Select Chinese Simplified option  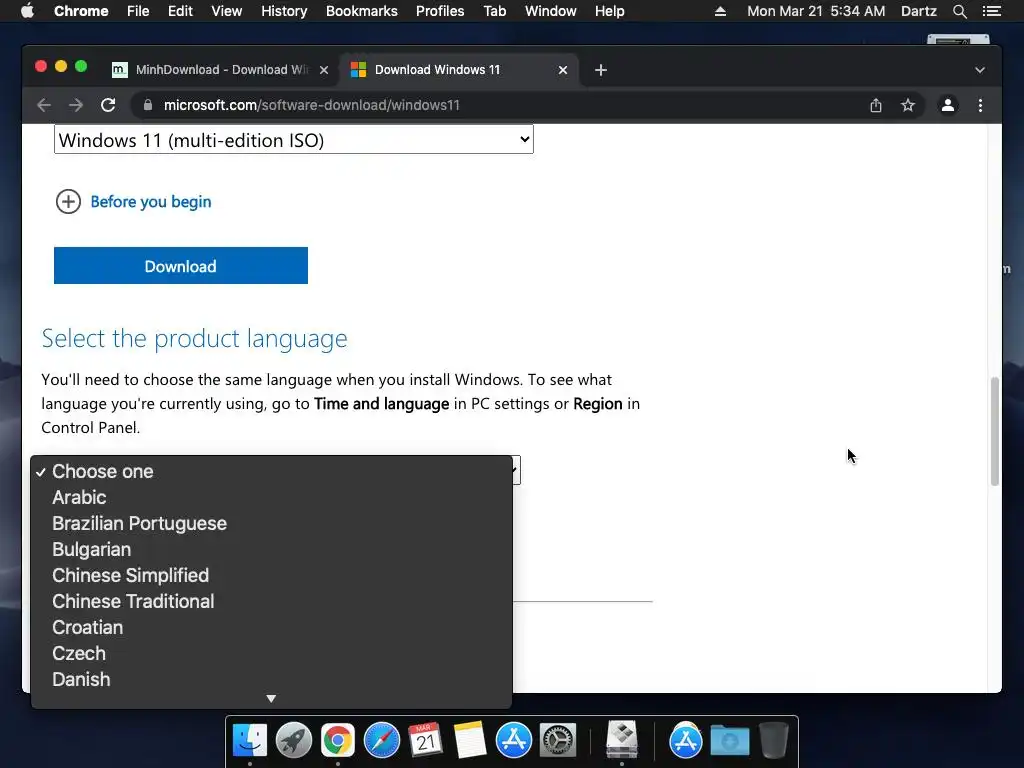pyautogui.click(x=271, y=575)
